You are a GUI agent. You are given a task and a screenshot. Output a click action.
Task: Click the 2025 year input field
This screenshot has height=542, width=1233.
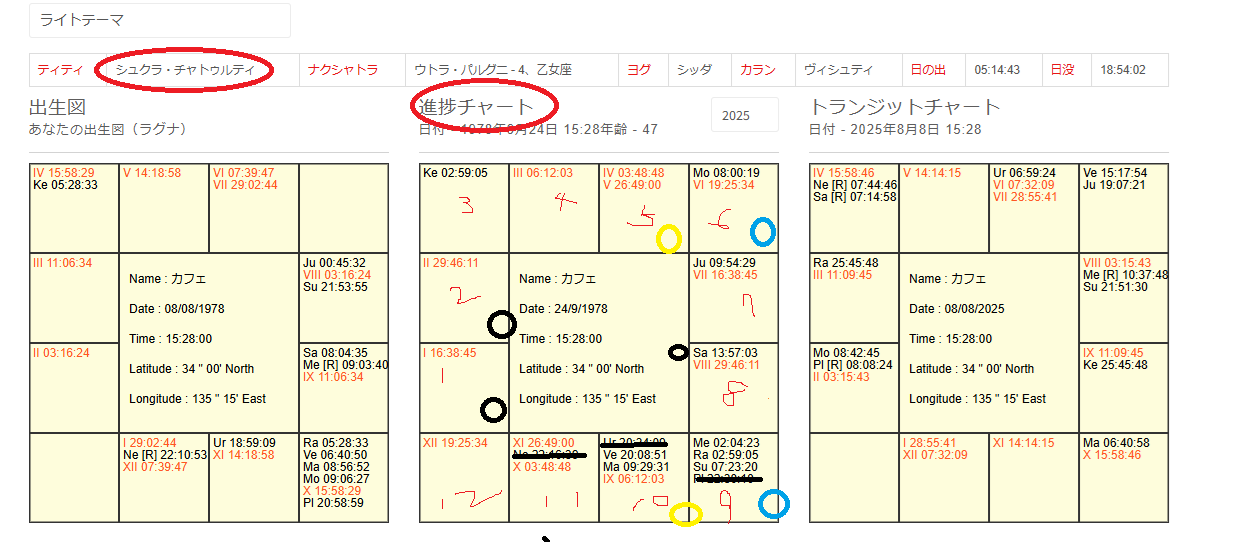[744, 115]
